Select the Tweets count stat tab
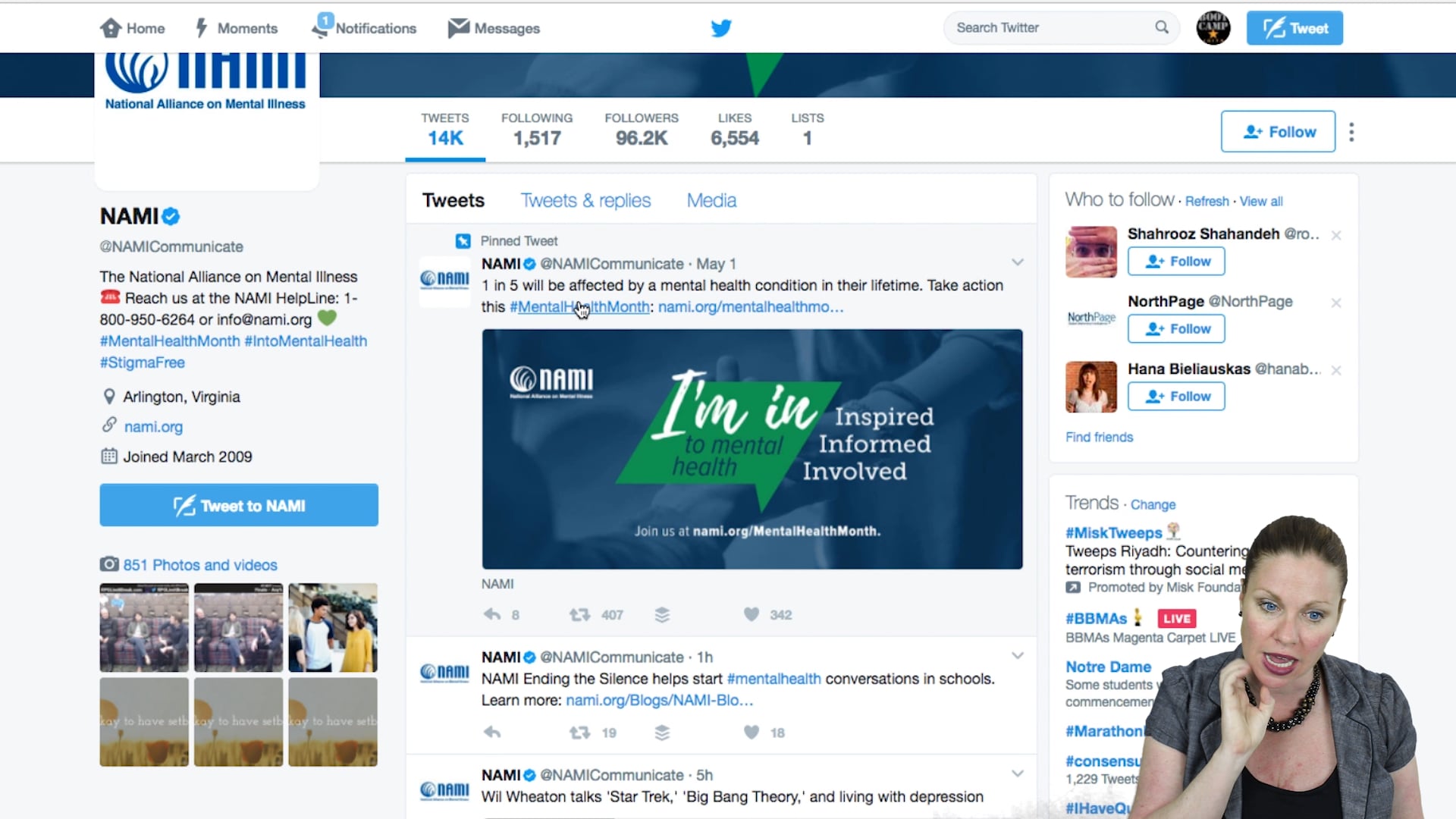The width and height of the screenshot is (1456, 819). pyautogui.click(x=445, y=129)
